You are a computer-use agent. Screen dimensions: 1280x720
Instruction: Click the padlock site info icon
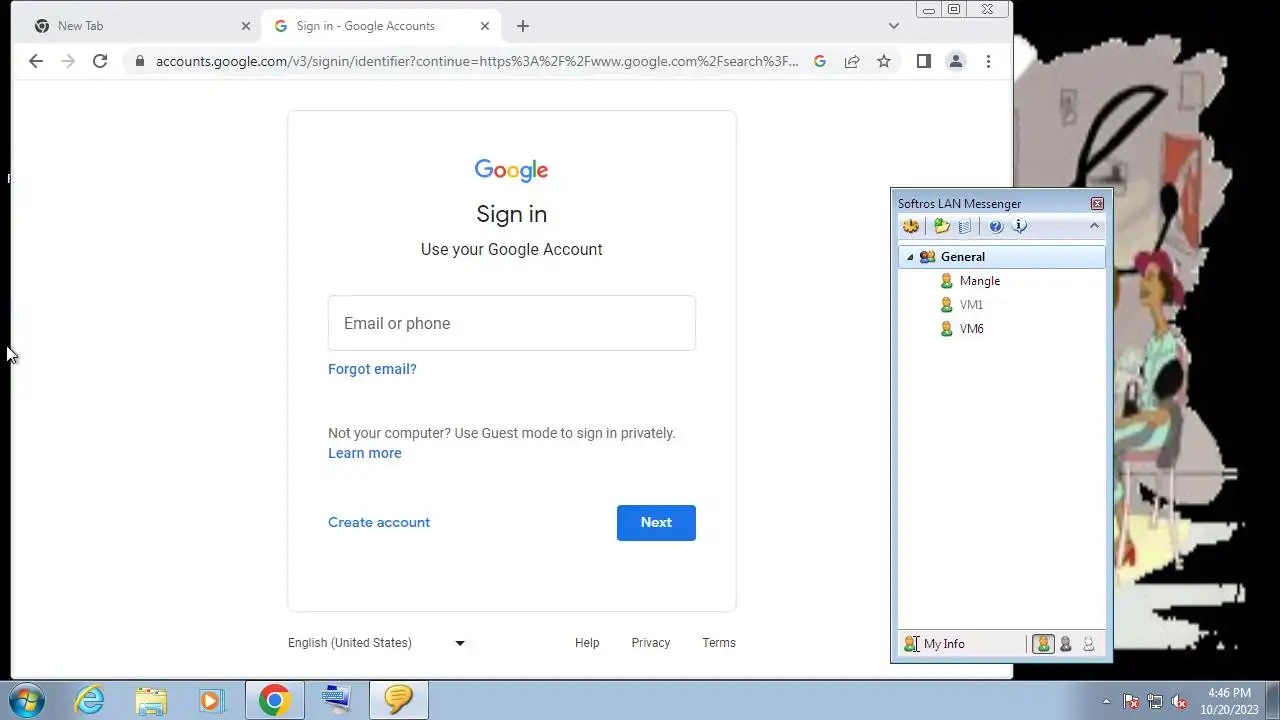tap(140, 61)
